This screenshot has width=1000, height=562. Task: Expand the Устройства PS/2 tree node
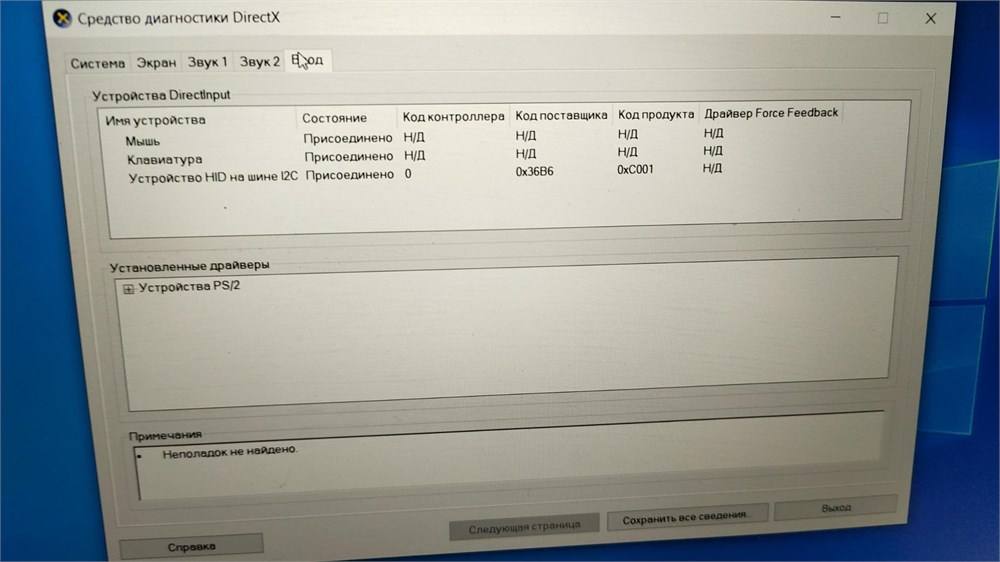click(x=128, y=289)
